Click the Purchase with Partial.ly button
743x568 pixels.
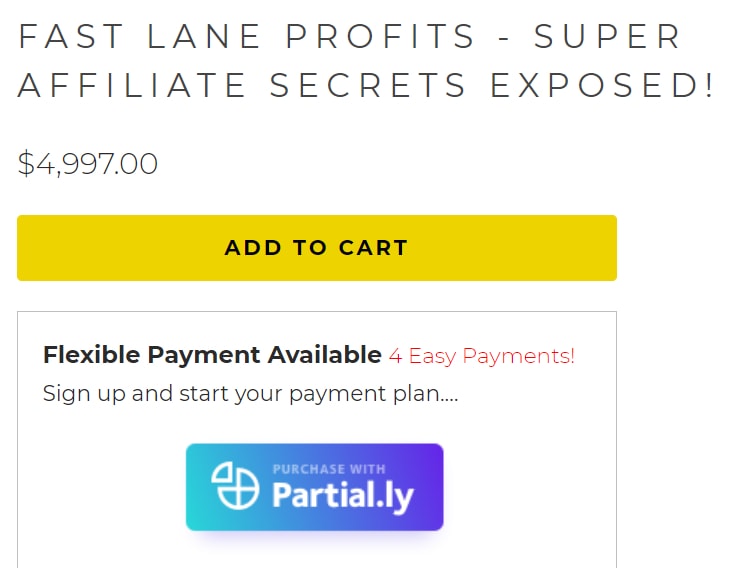point(314,487)
